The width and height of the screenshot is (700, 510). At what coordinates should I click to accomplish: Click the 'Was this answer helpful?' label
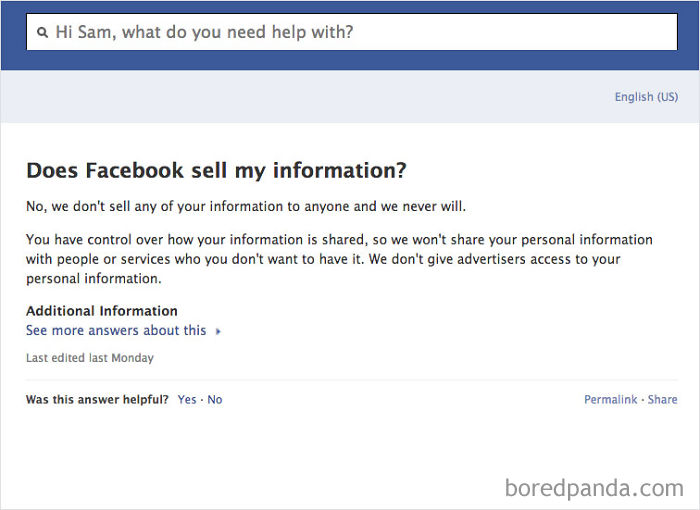97,399
